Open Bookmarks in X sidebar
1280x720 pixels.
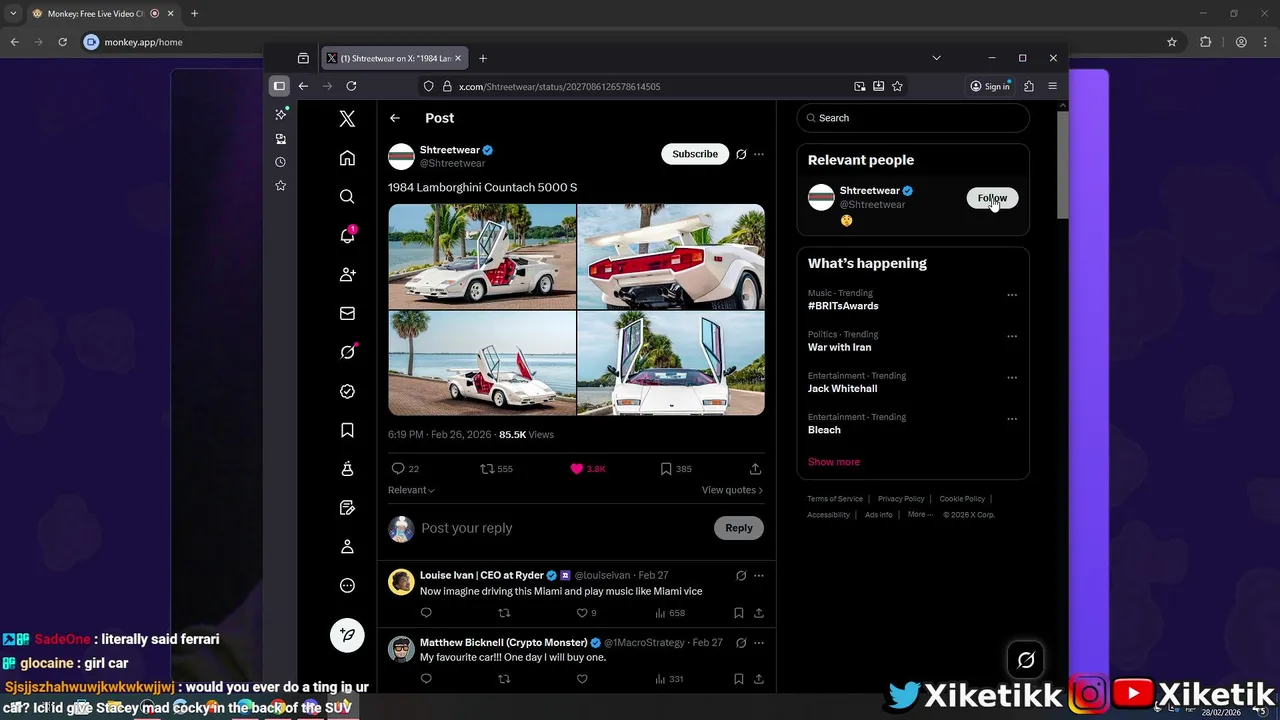click(347, 430)
